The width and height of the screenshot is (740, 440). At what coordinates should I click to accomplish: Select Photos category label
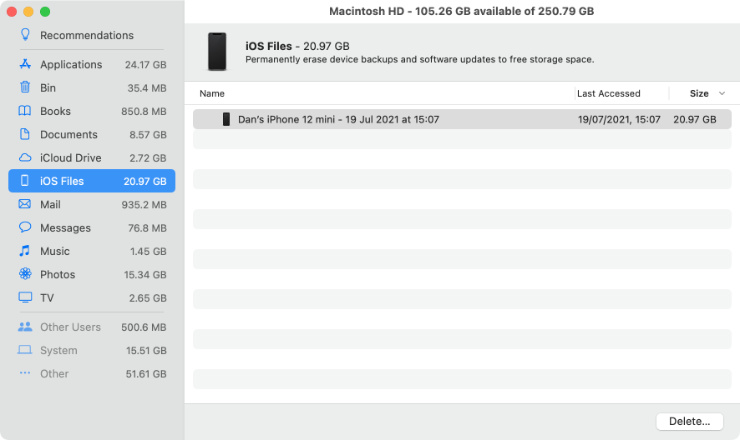pos(58,274)
